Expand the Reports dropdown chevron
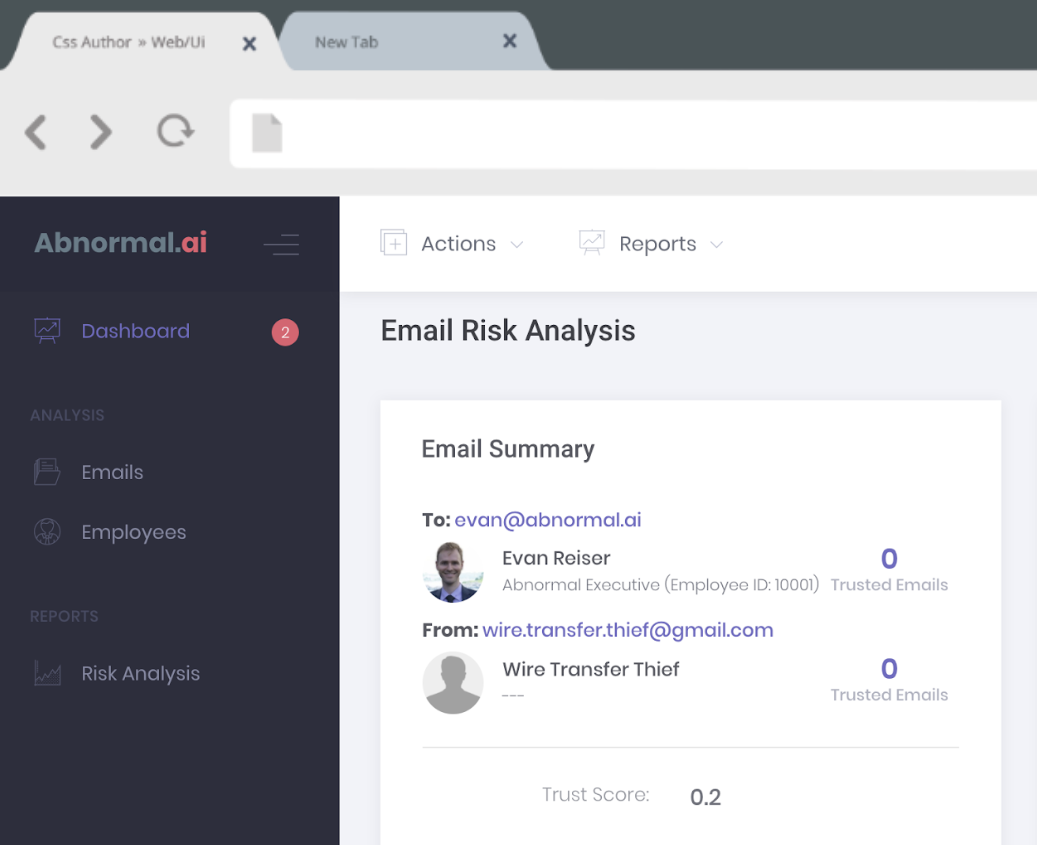Screen dimensions: 1037x845 click(x=716, y=245)
